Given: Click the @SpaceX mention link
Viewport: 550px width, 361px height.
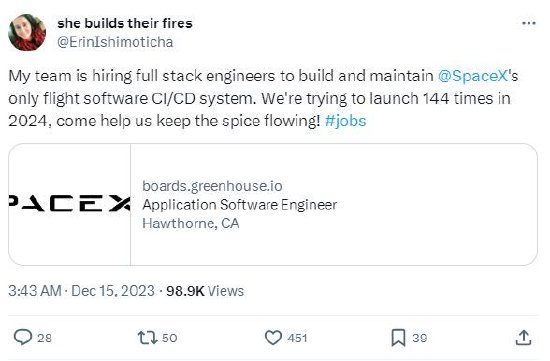Looking at the screenshot, I should click(x=473, y=76).
